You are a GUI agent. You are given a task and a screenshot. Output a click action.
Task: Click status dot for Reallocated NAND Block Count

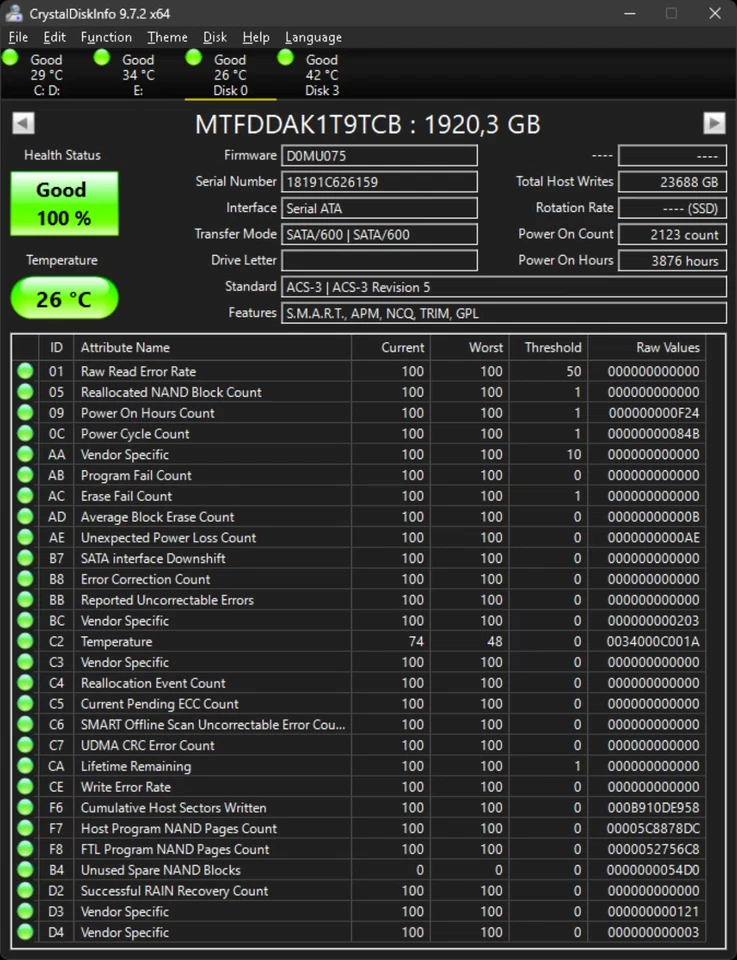(x=25, y=392)
